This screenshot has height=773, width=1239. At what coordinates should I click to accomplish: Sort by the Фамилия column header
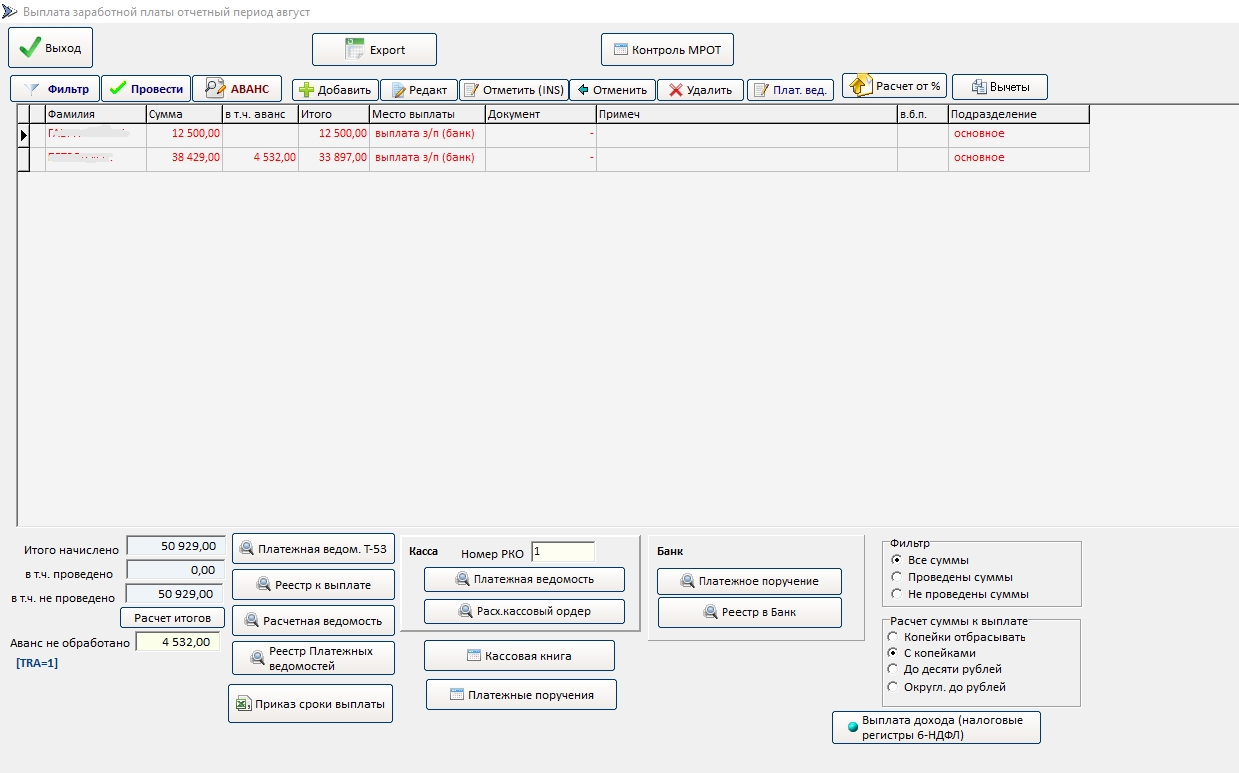(x=95, y=114)
